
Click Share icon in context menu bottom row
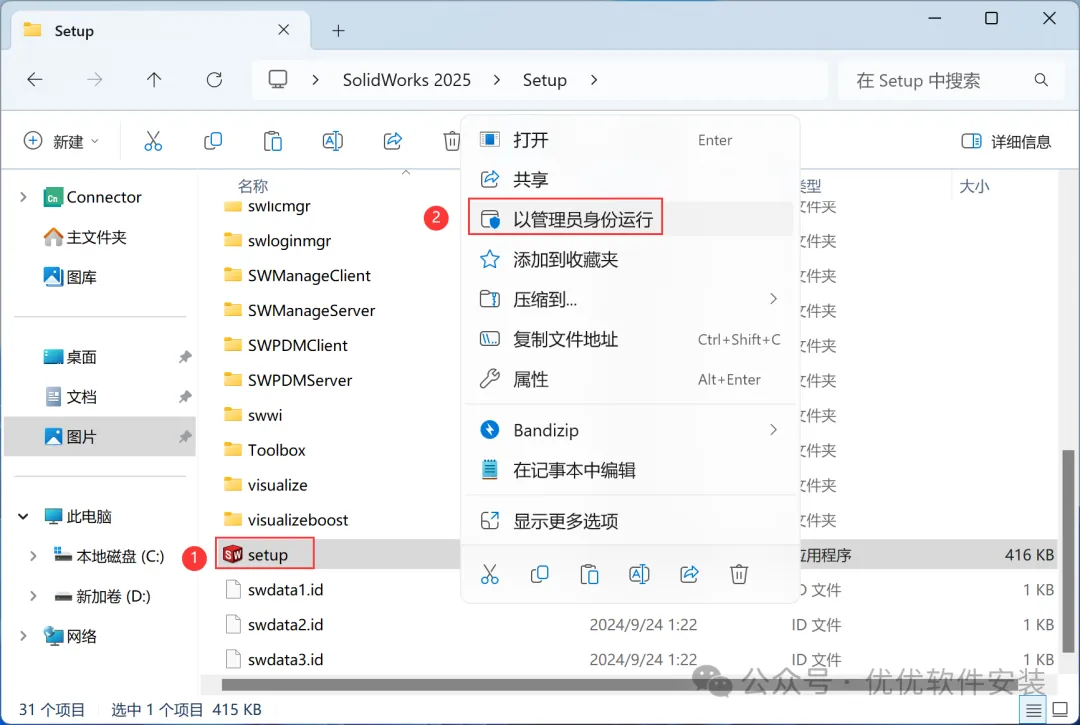(689, 574)
